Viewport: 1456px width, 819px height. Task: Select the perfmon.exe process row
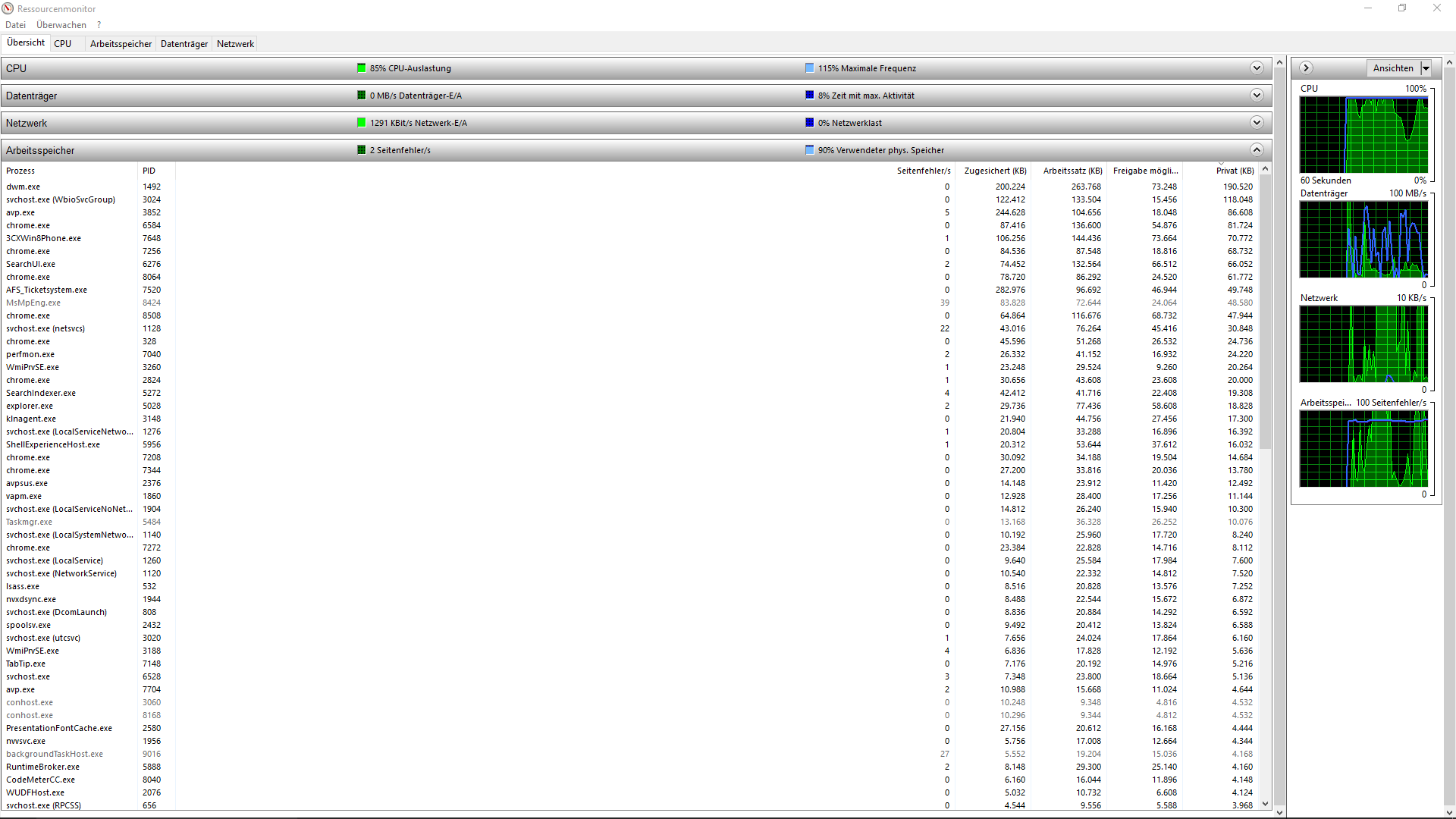pyautogui.click(x=30, y=354)
